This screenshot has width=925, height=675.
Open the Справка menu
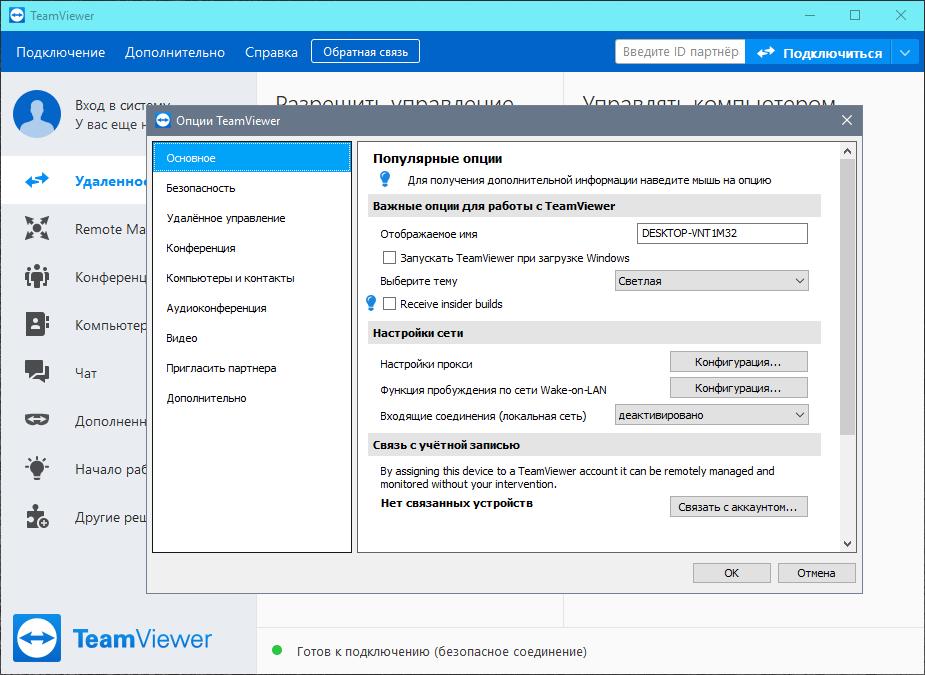pos(271,52)
